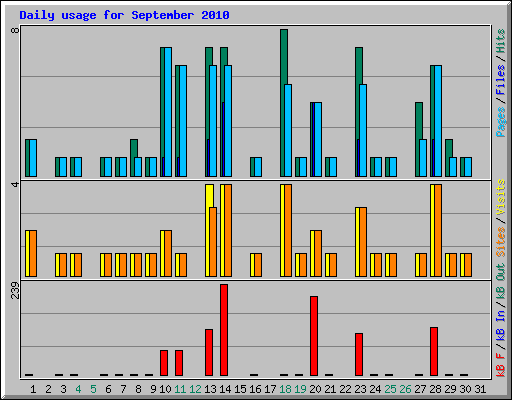512x400 pixels.
Task: Click the "Sites" legend label
Action: [x=501, y=241]
